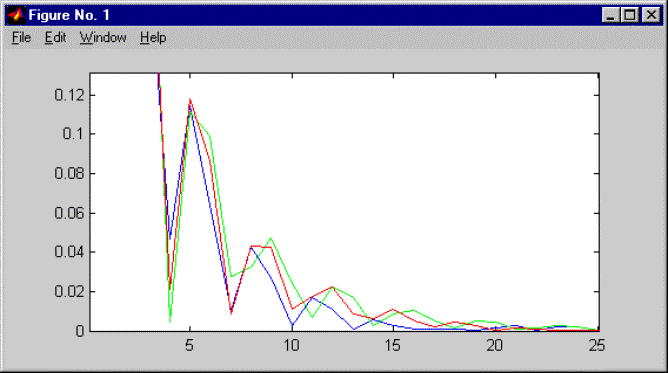
Task: Open the Edit menu
Action: point(55,38)
